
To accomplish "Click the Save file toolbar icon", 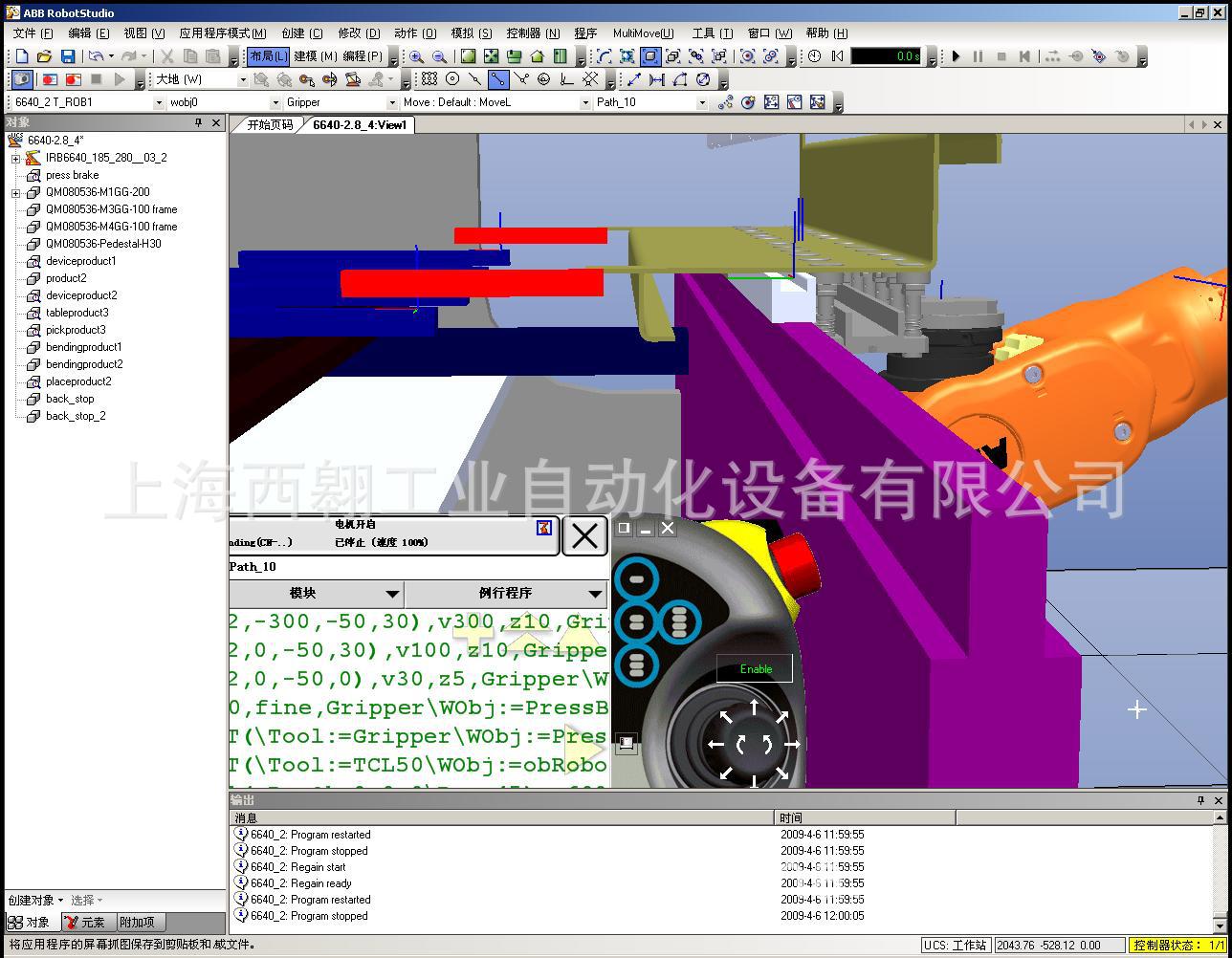I will tap(67, 56).
